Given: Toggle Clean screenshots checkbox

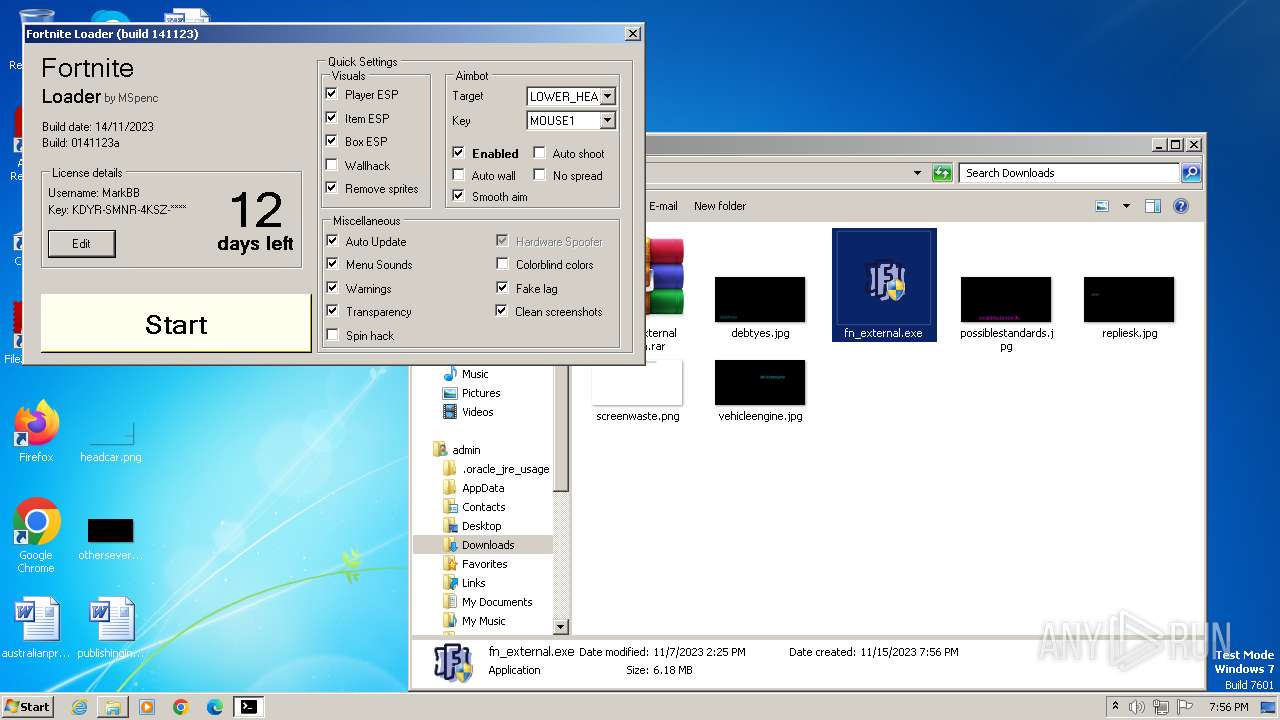Looking at the screenshot, I should (x=502, y=311).
